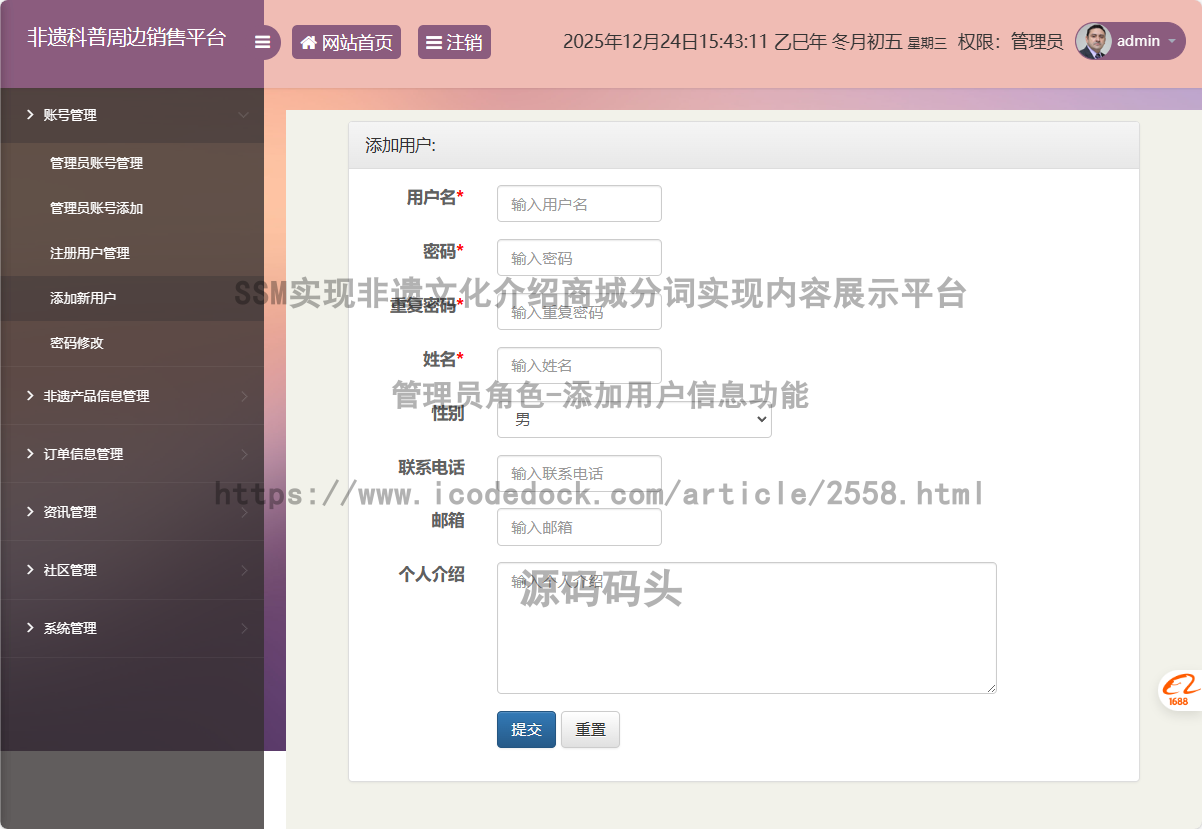
Task: Expand the 非遗产品信息管理 section
Action: [97, 395]
